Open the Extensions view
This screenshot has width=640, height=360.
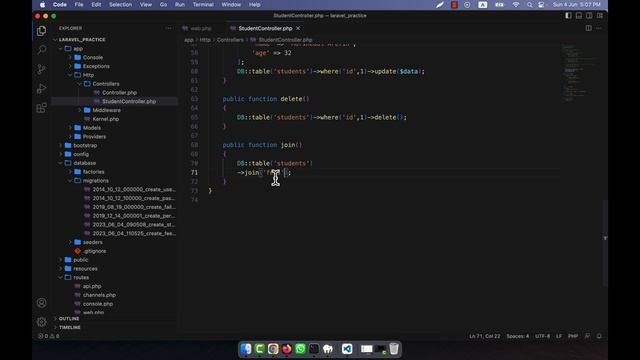[x=41, y=108]
